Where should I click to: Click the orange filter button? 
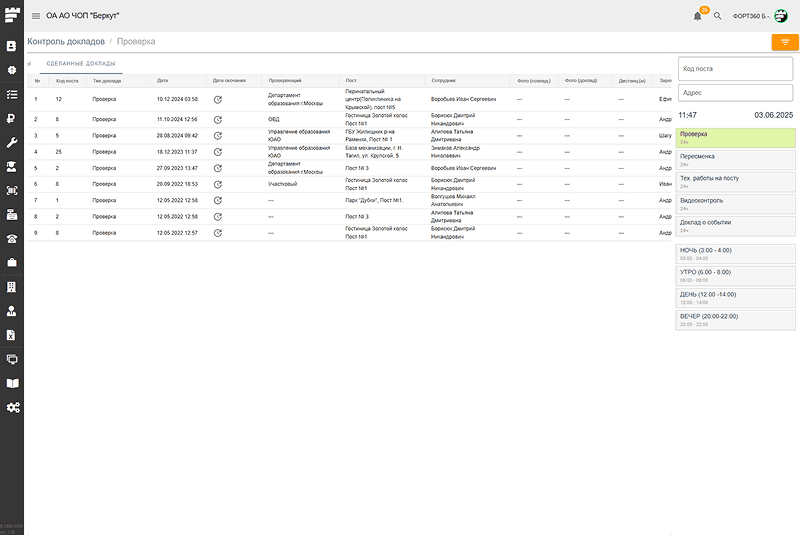[784, 42]
